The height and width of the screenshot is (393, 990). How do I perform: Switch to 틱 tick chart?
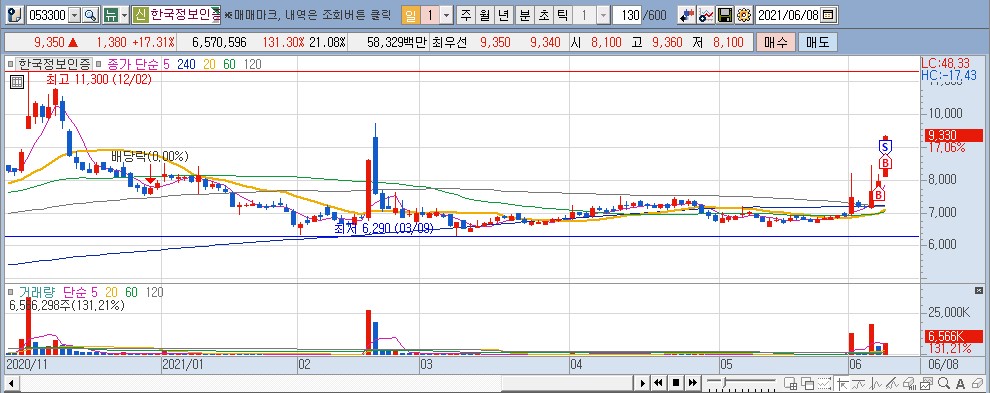(563, 15)
